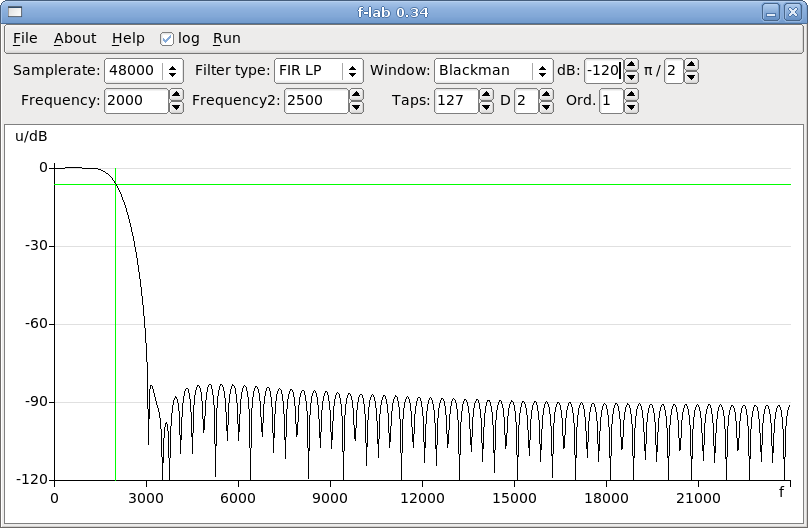Click the π divisor input field
The height and width of the screenshot is (528, 808).
[674, 71]
